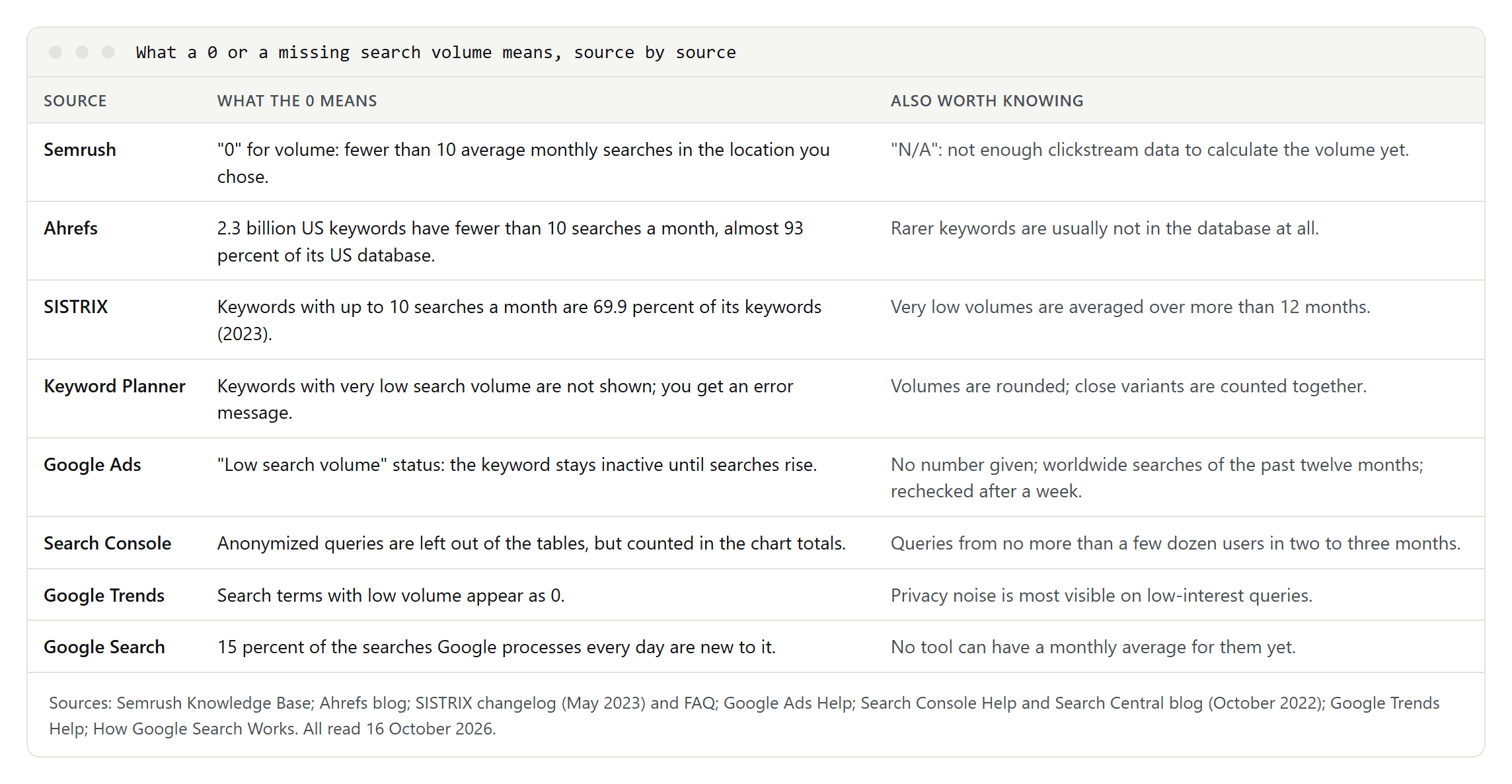Click "Privacy noise is most visible" cell
Viewport: 1512px width, 784px height.
point(1102,596)
